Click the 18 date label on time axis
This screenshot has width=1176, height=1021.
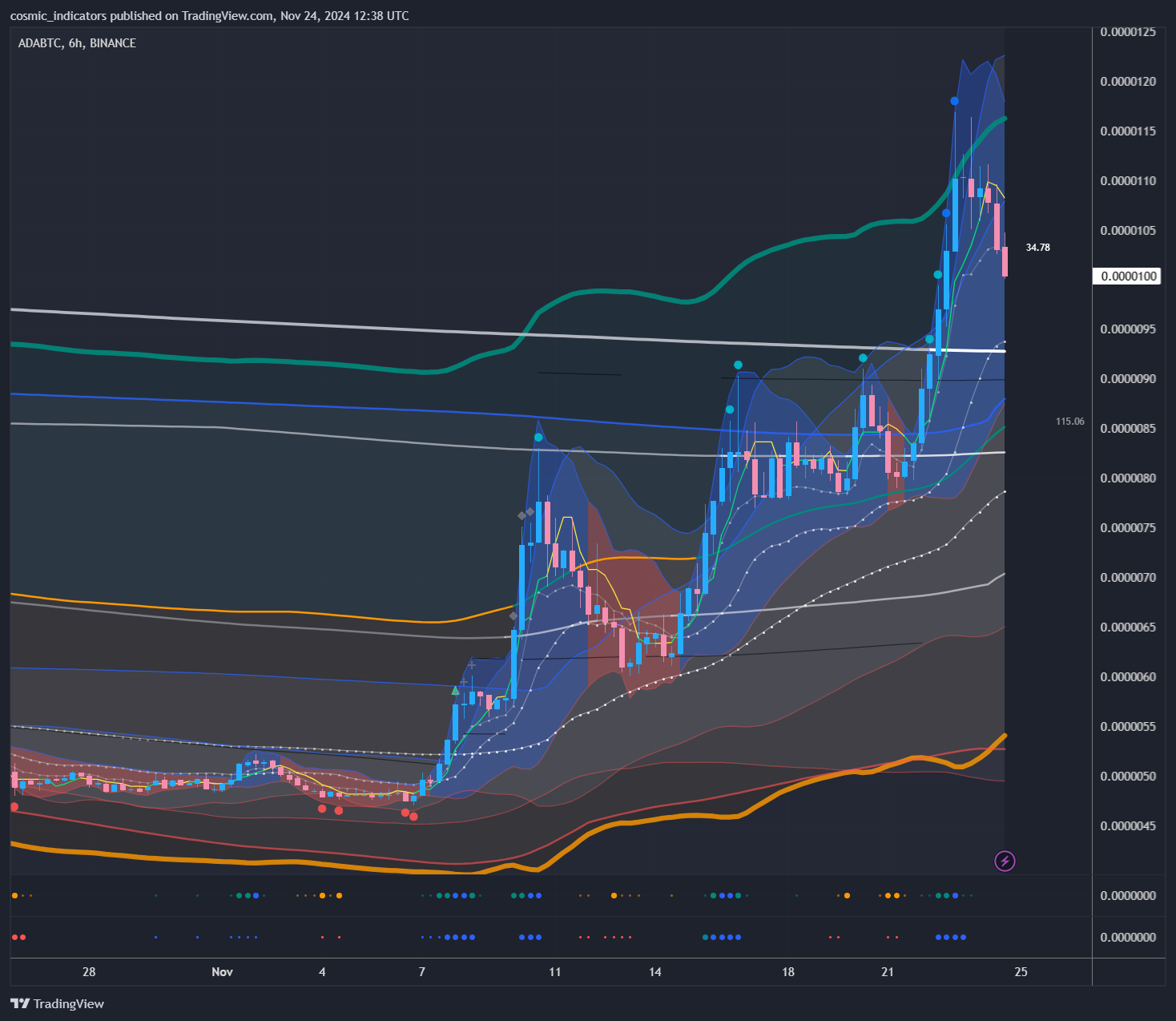coord(788,972)
